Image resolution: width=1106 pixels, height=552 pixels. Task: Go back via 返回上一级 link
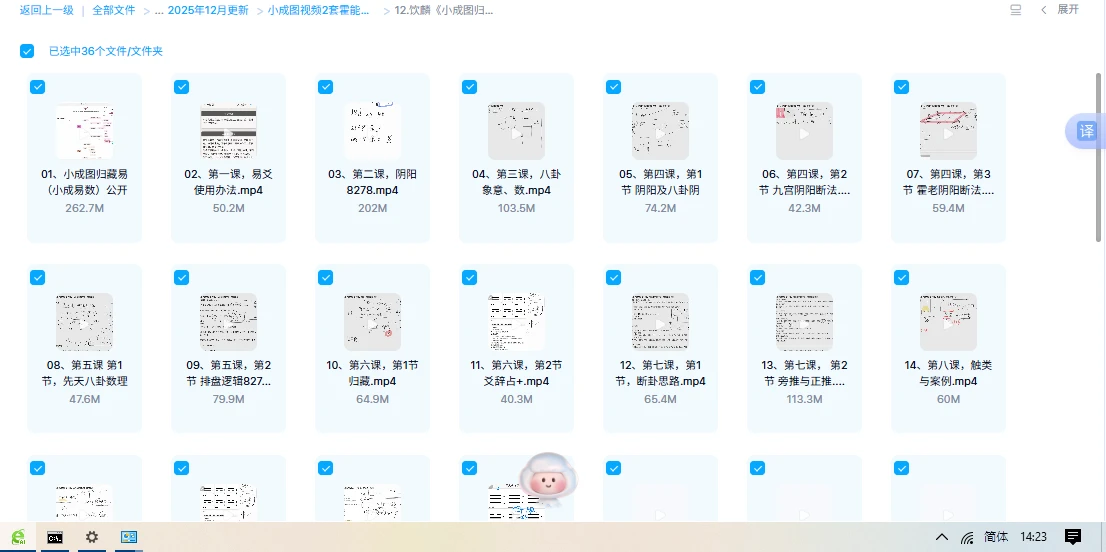[47, 10]
